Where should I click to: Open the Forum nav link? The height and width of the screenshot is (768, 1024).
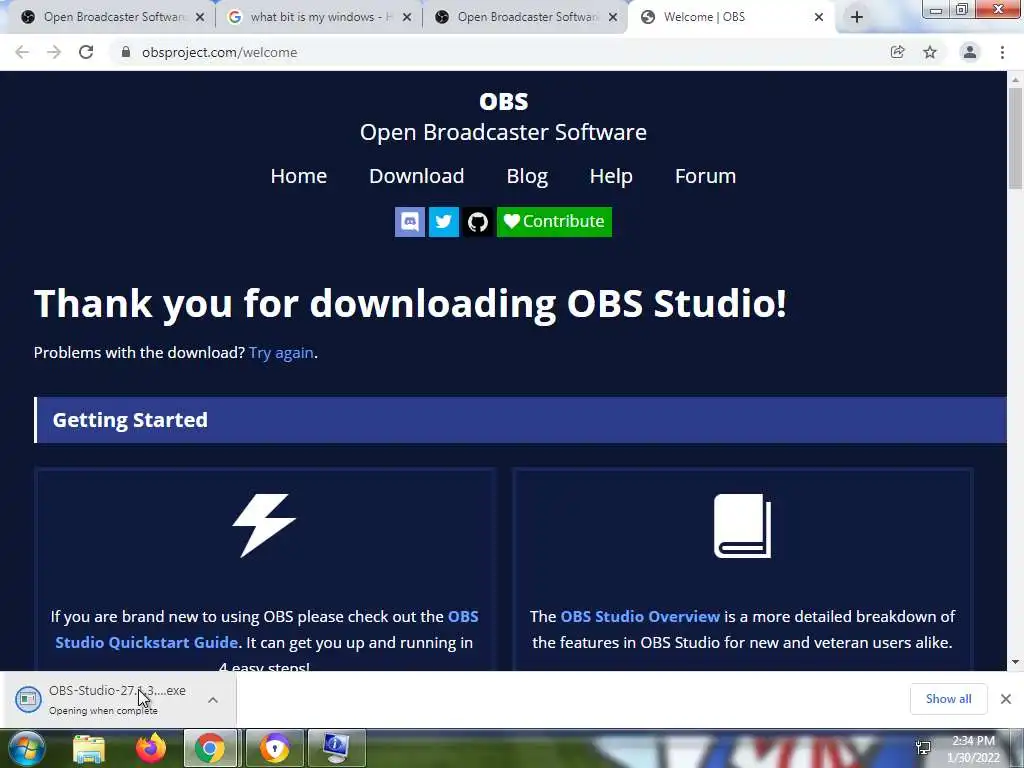point(705,176)
